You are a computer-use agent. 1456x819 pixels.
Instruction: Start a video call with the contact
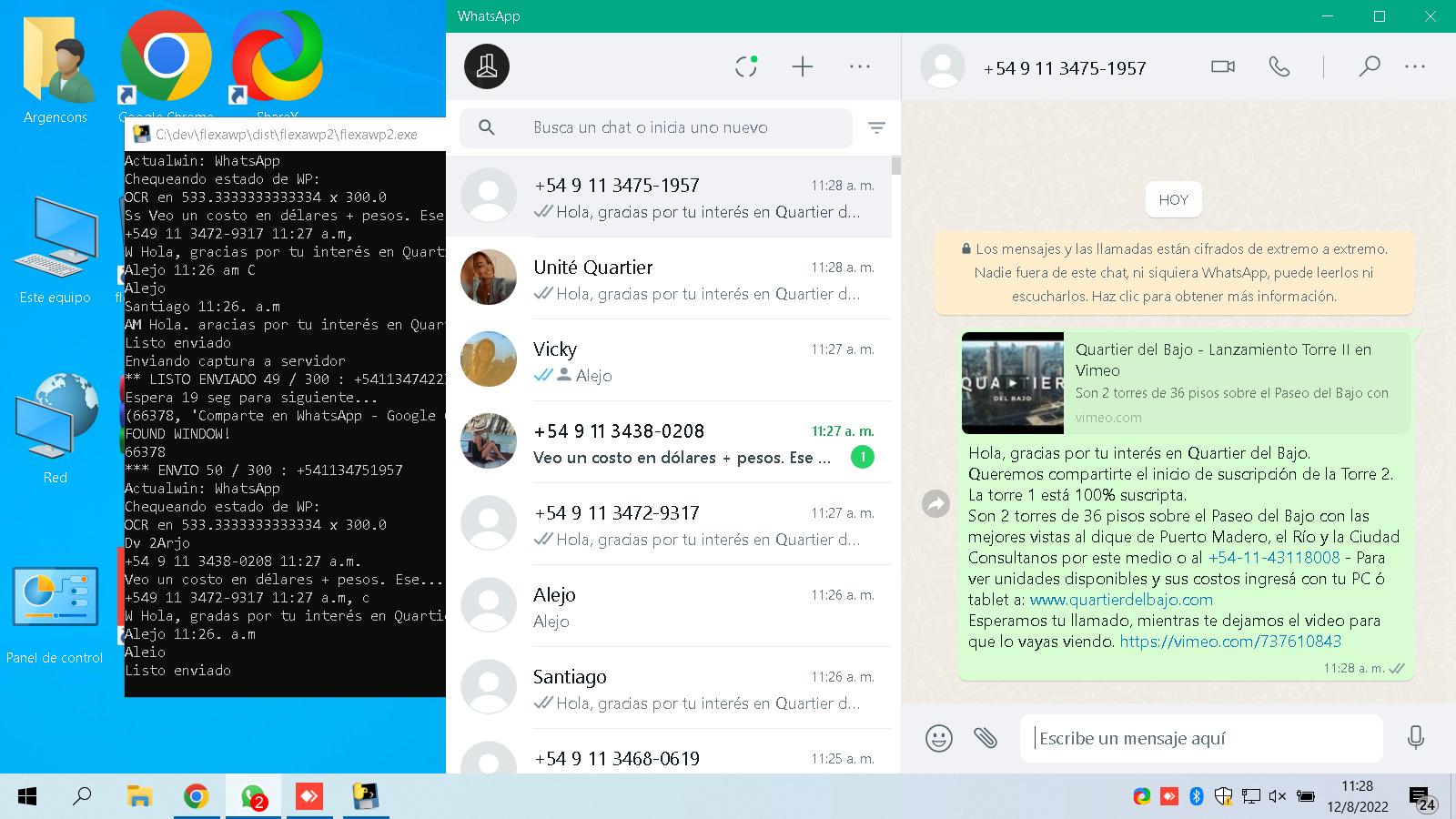tap(1223, 66)
